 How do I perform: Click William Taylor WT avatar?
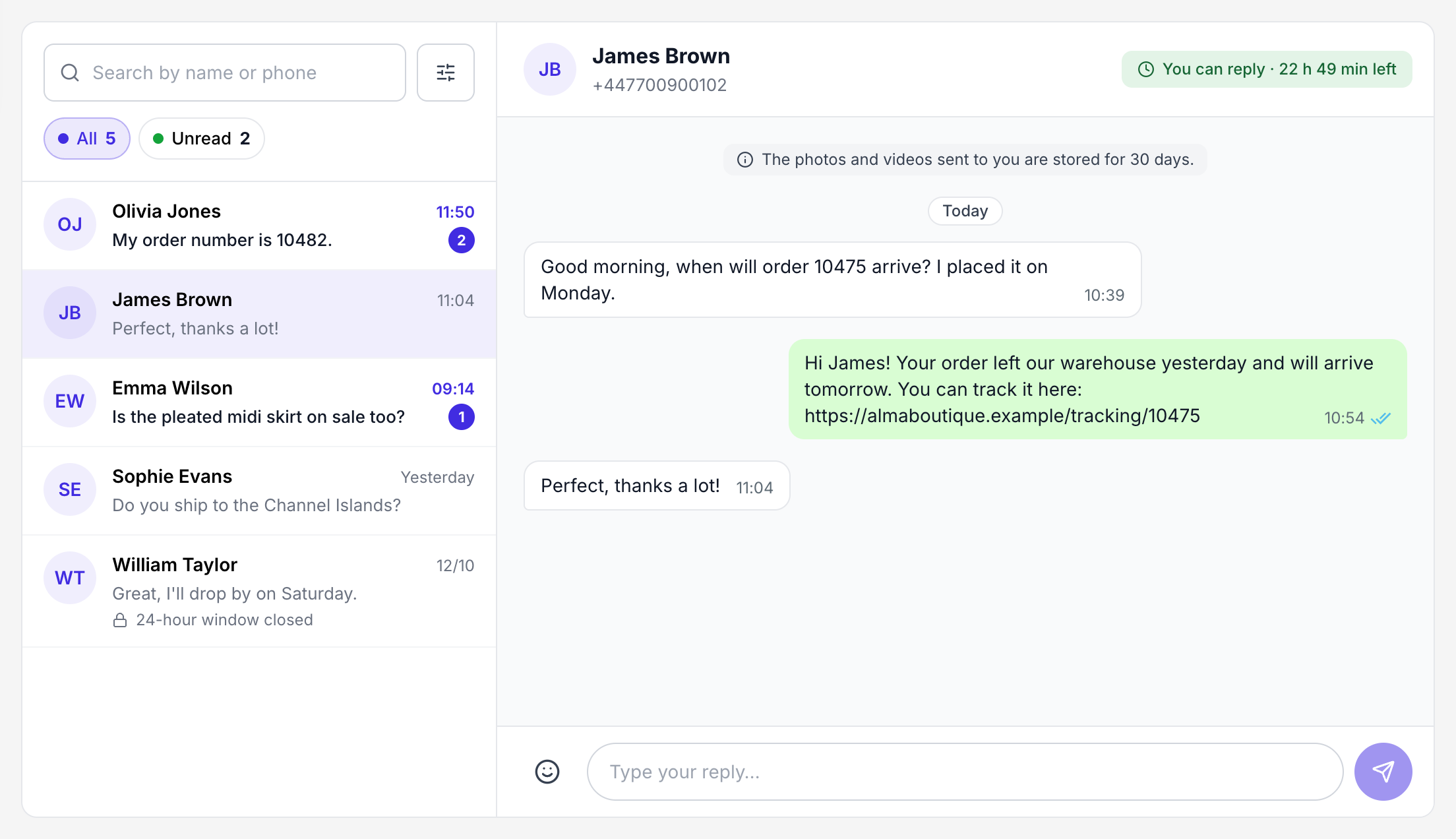point(70,578)
